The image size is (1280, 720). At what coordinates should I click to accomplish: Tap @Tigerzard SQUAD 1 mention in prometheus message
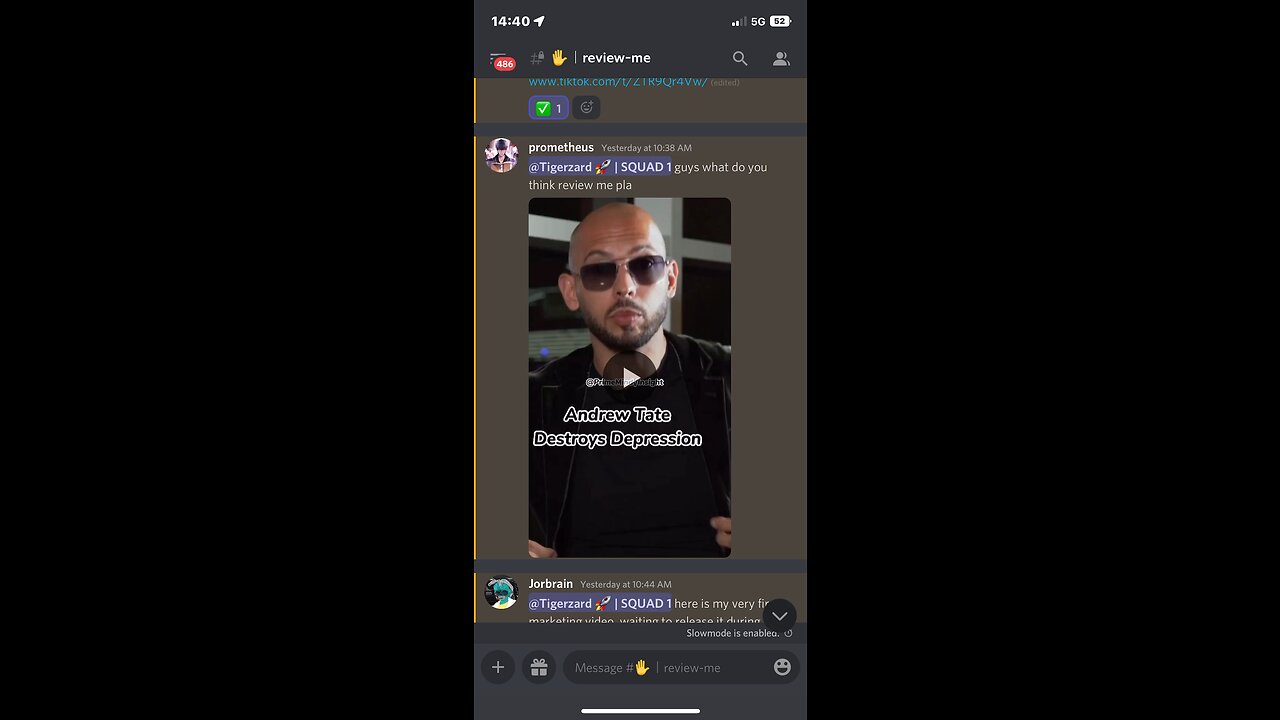coord(600,167)
